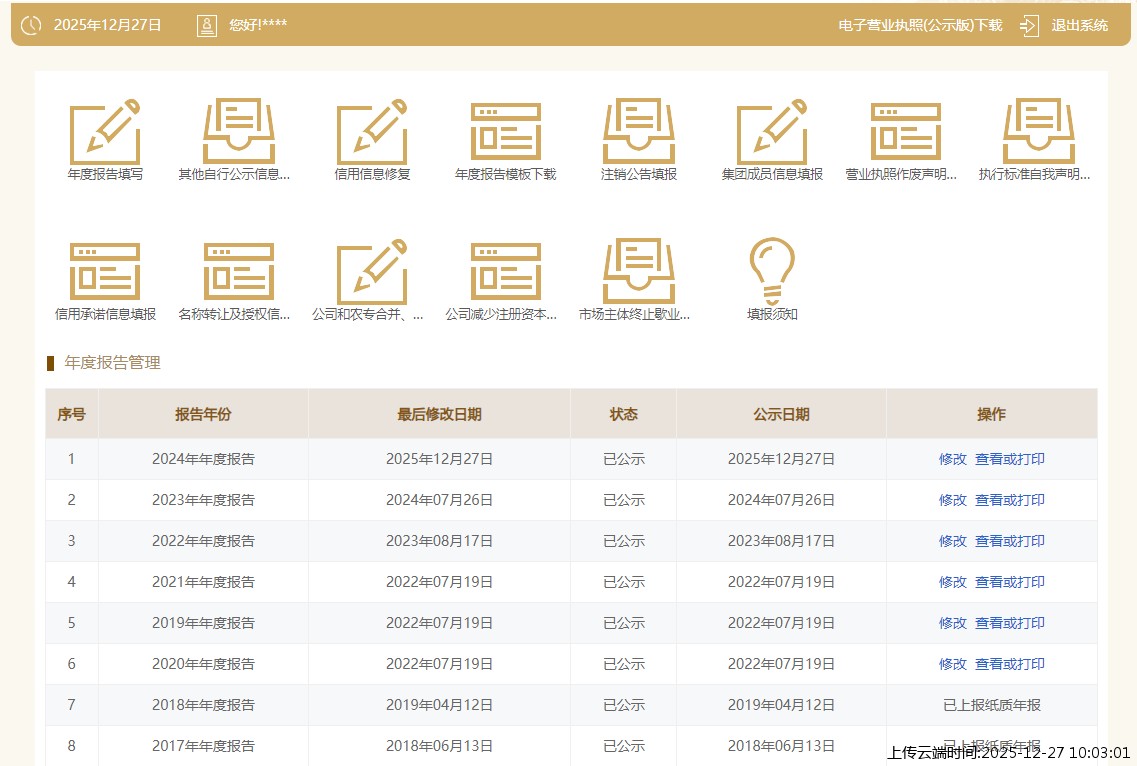Open 其他自行公示信息 icon

point(238,133)
